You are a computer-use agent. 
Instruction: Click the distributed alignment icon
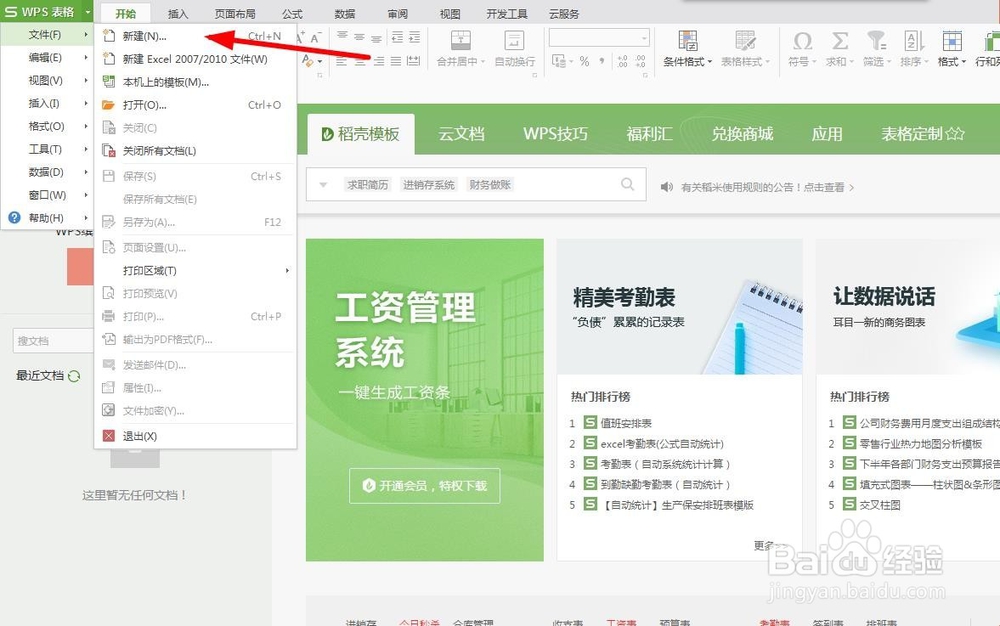(413, 61)
